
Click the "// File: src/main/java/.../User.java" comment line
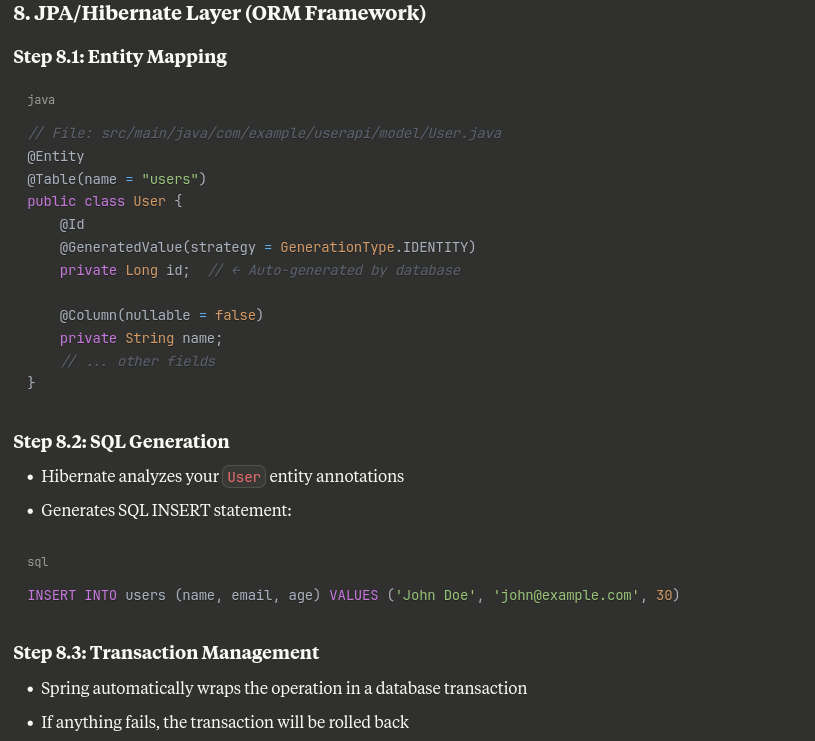(265, 134)
